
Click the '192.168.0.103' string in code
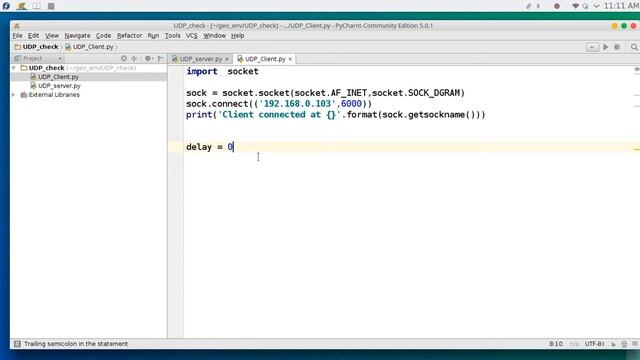click(x=298, y=104)
